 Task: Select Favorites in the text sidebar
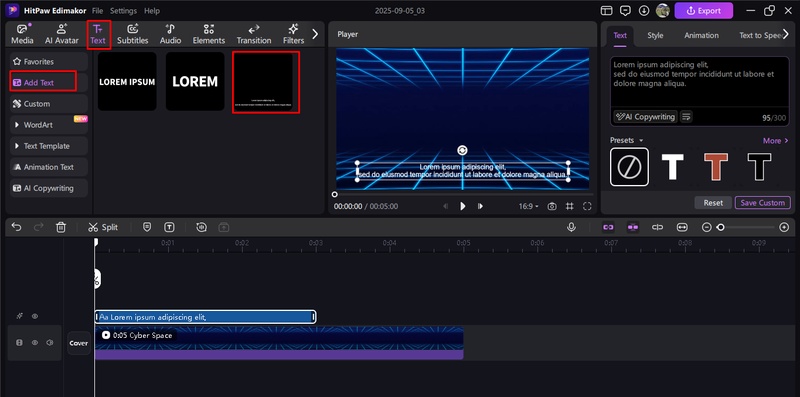click(48, 61)
